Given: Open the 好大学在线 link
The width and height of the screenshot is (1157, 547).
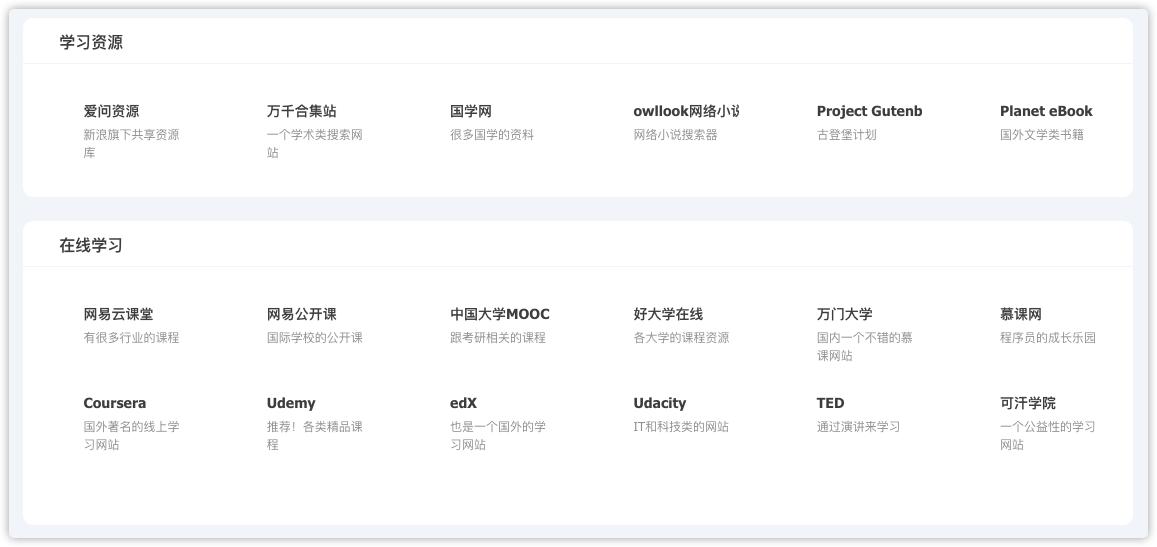Looking at the screenshot, I should coord(668,314).
